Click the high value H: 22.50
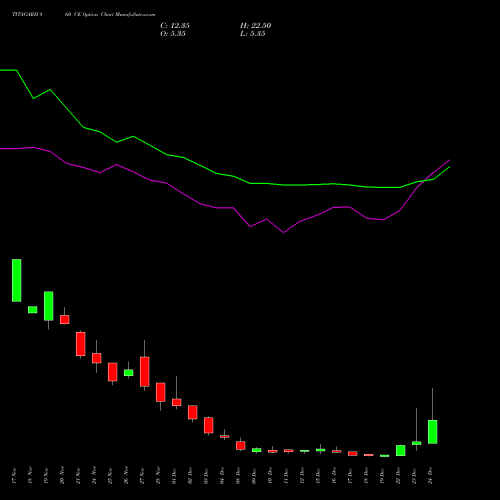The width and height of the screenshot is (500, 500). [x=255, y=26]
